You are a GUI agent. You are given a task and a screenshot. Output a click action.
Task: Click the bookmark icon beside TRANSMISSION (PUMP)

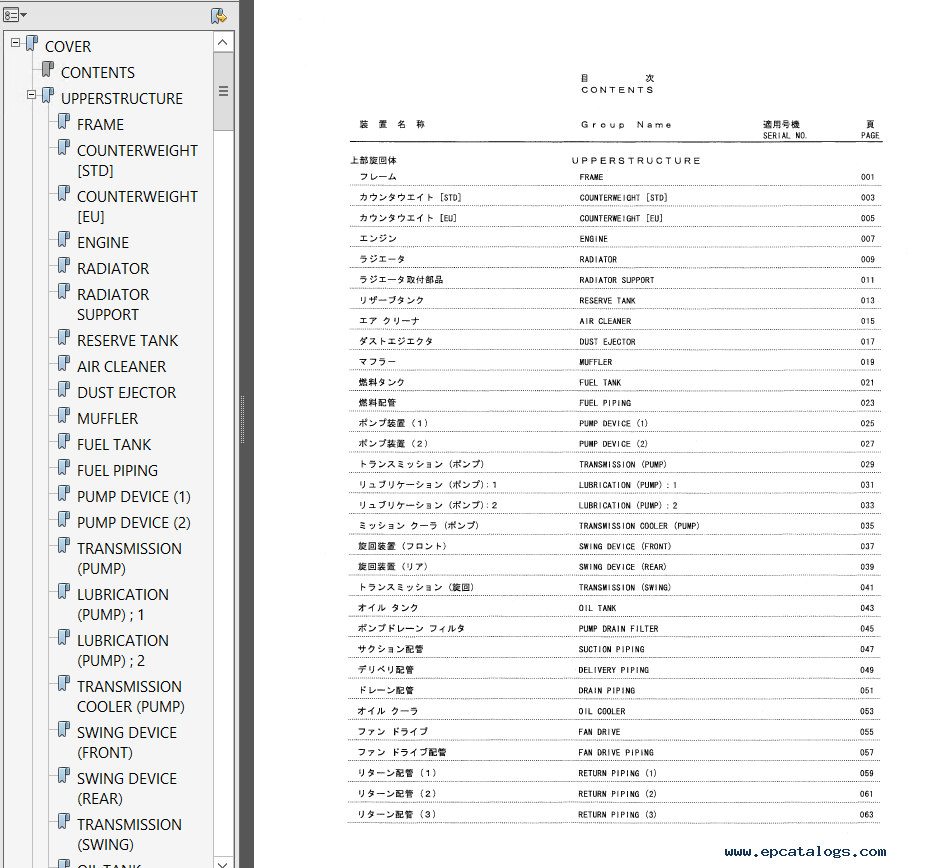coord(64,546)
